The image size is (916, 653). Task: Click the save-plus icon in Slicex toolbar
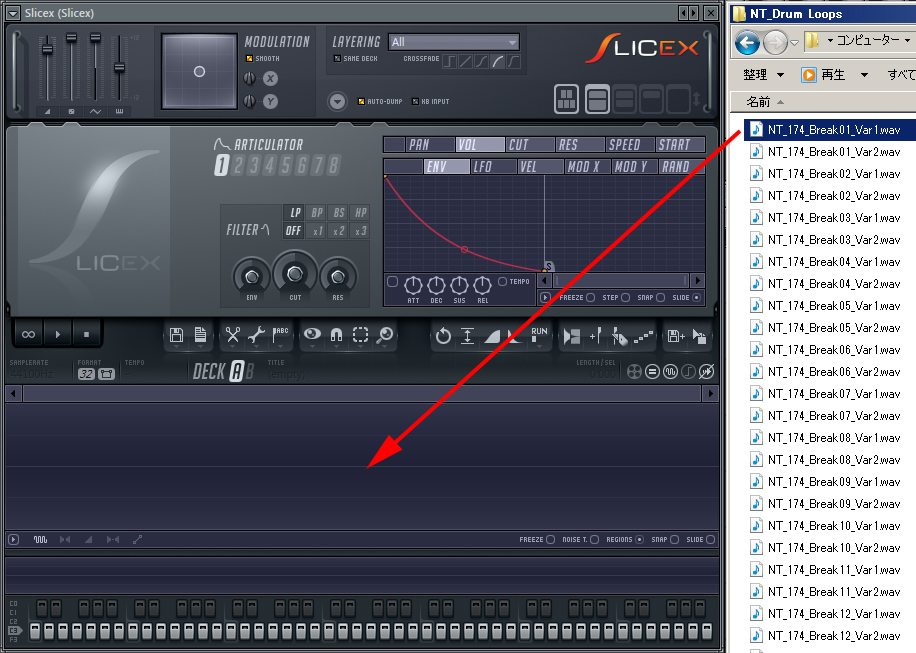[x=676, y=336]
